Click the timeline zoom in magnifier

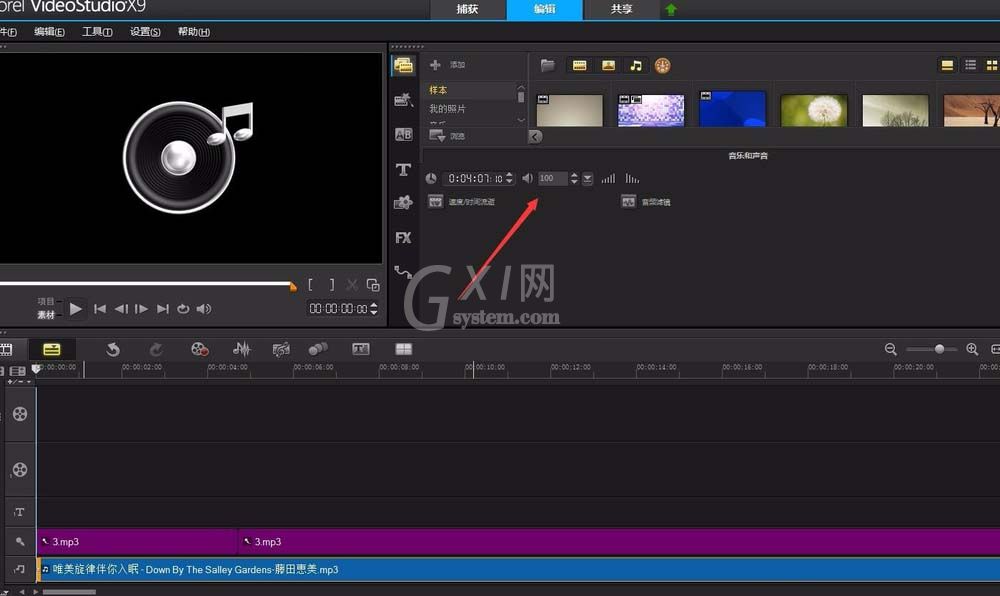(x=972, y=349)
